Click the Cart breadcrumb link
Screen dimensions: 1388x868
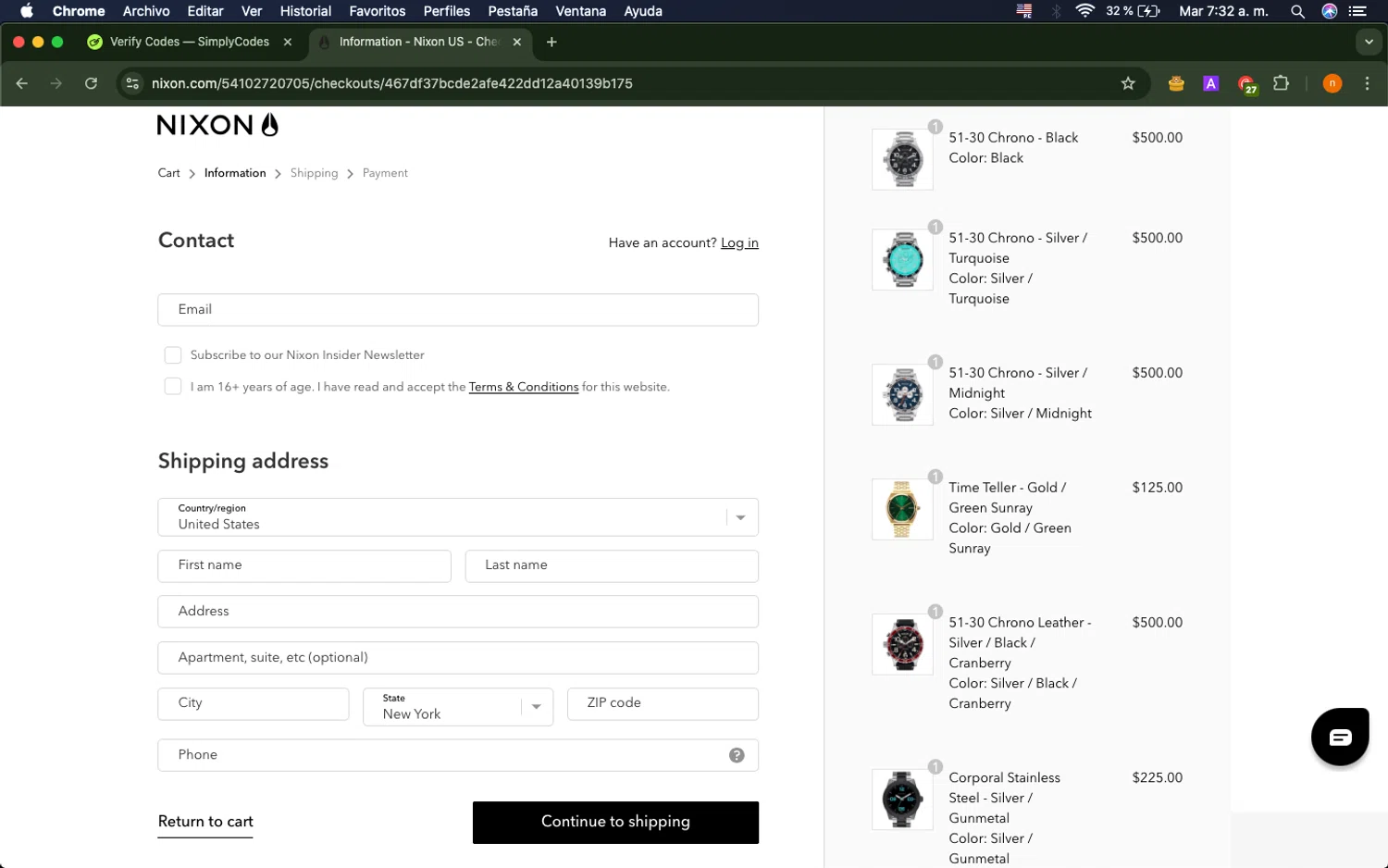click(168, 173)
